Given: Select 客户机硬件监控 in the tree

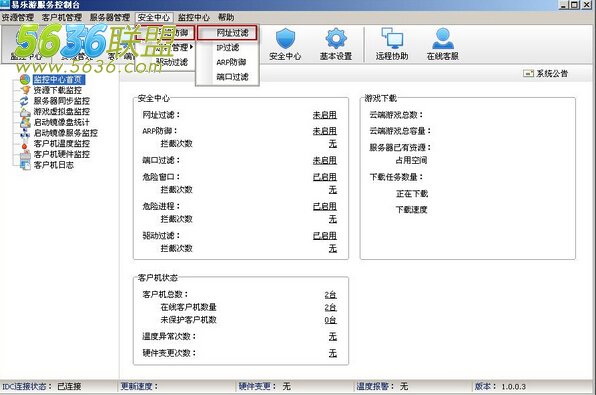Looking at the screenshot, I should click(62, 154).
